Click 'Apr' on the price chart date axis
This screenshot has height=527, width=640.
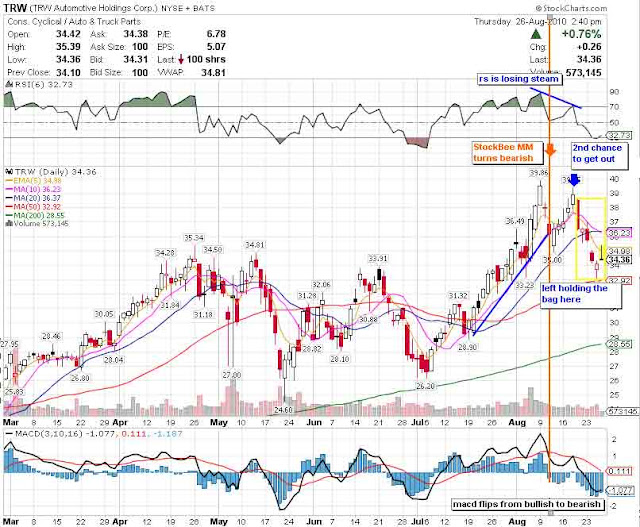click(120, 422)
